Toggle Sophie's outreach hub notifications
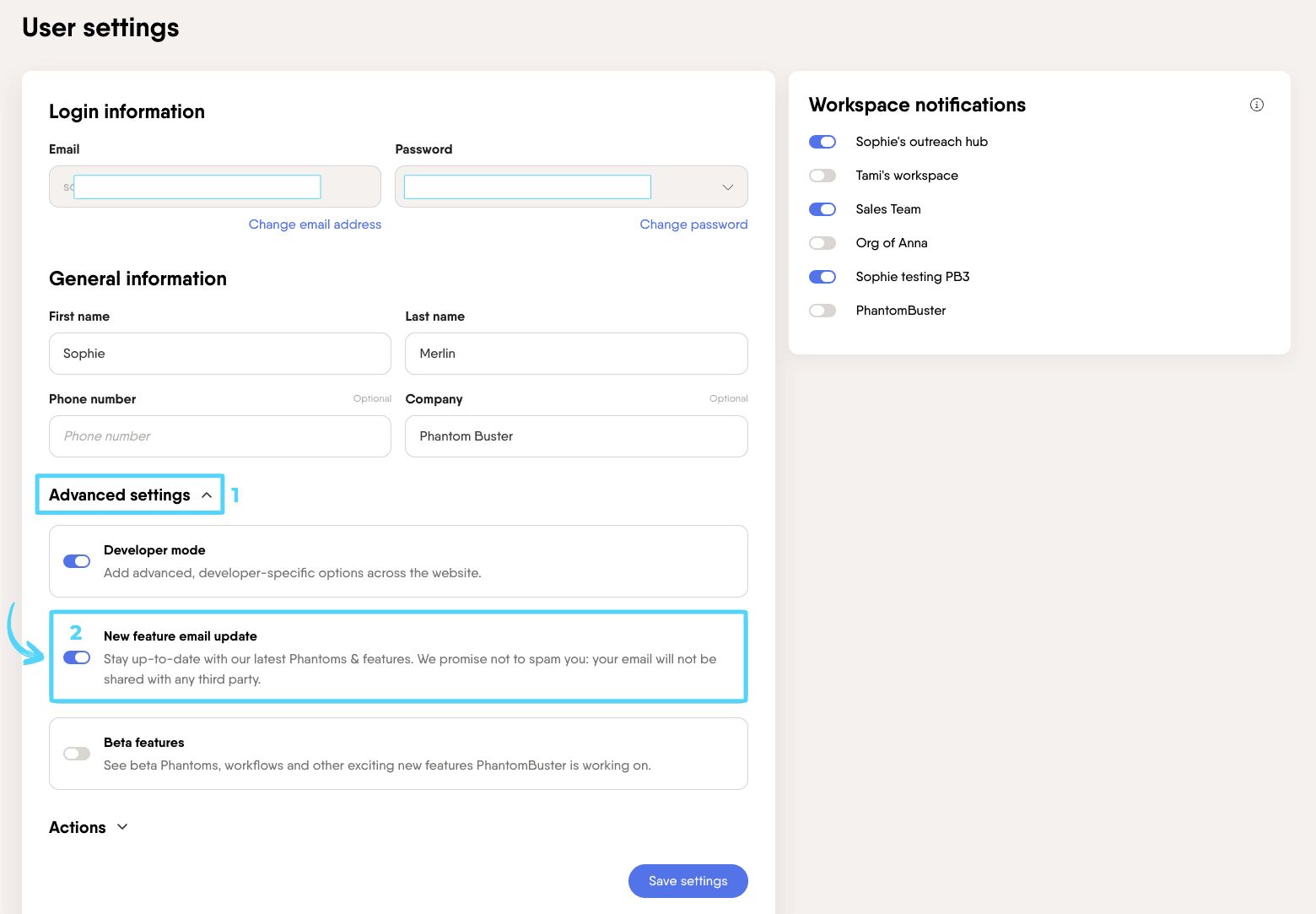This screenshot has height=914, width=1316. [x=822, y=142]
